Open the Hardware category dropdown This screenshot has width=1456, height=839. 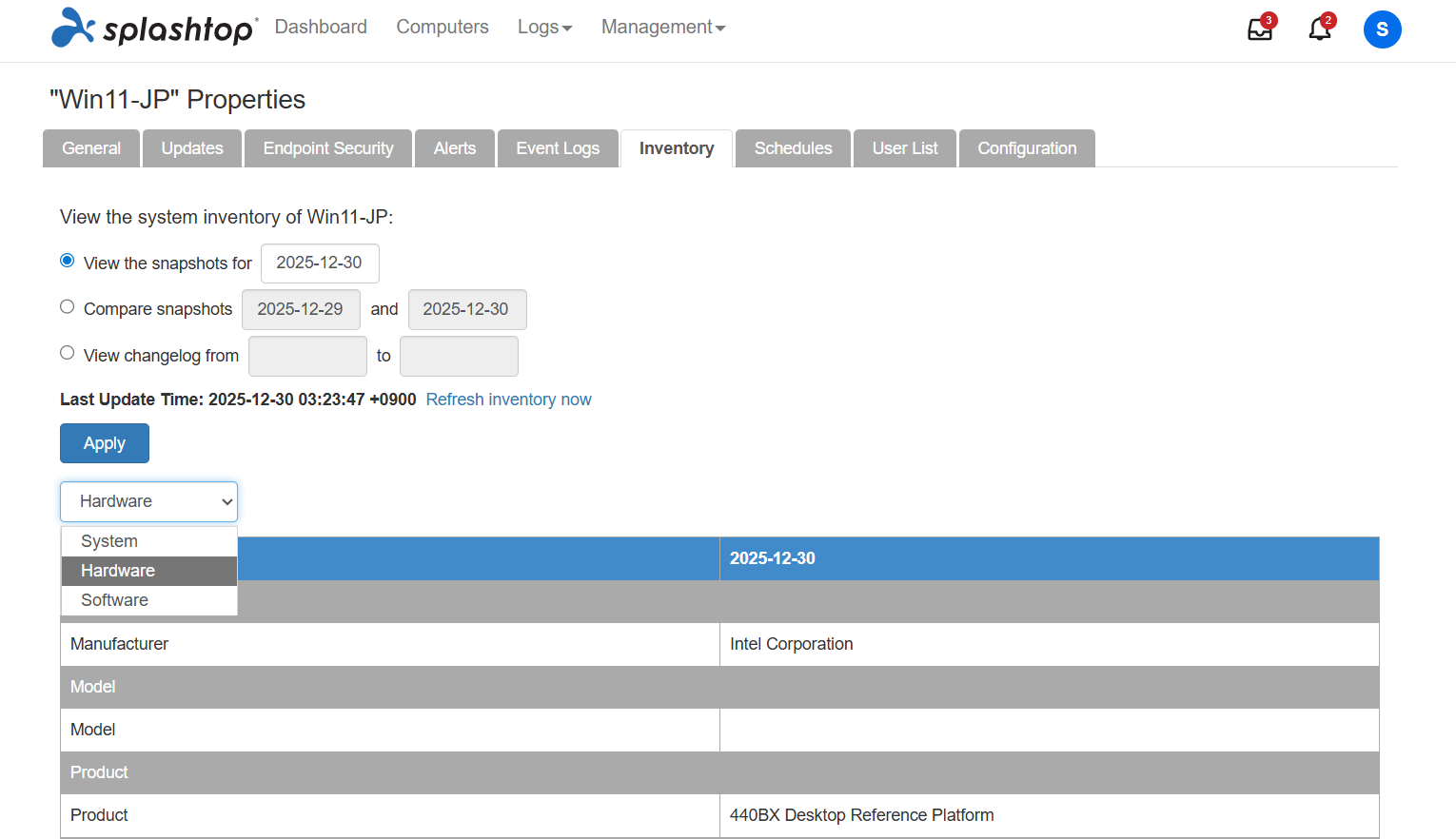148,501
